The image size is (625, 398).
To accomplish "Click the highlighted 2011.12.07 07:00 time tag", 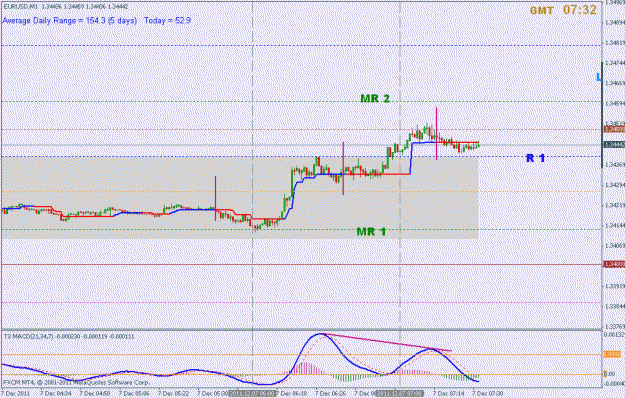I will 400,393.
